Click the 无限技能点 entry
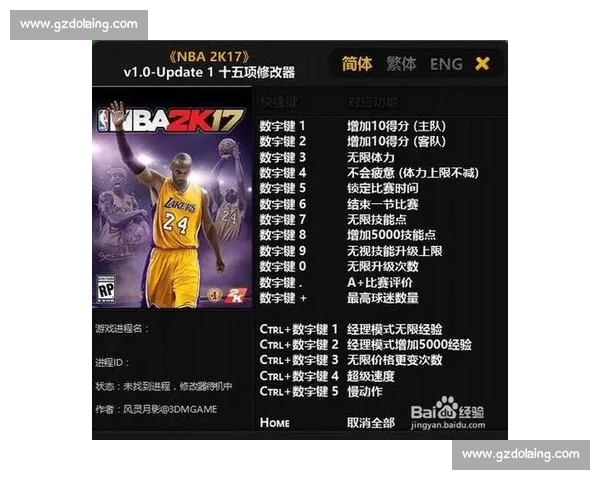The image size is (600, 480). [x=377, y=219]
